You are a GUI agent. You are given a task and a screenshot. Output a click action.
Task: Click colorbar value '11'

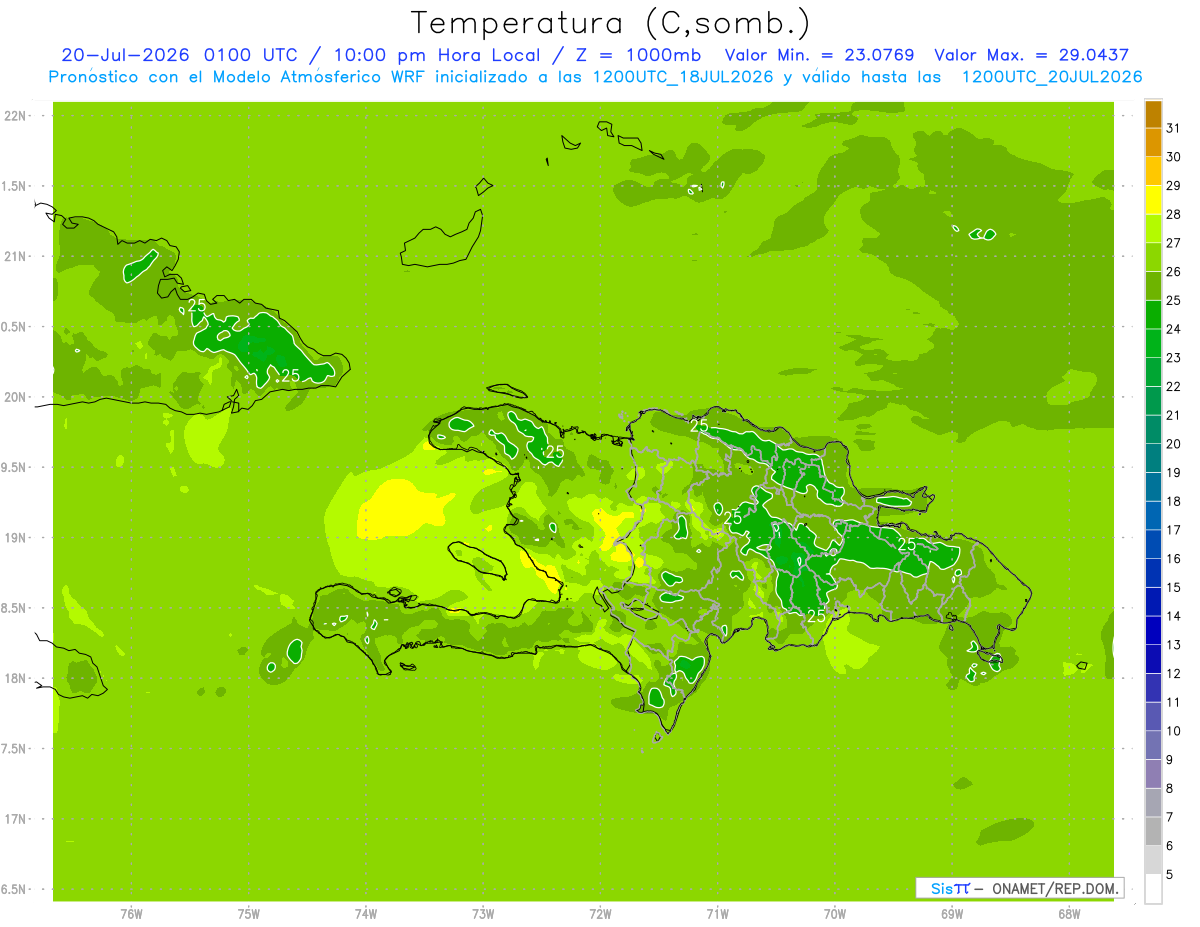coord(1174,703)
